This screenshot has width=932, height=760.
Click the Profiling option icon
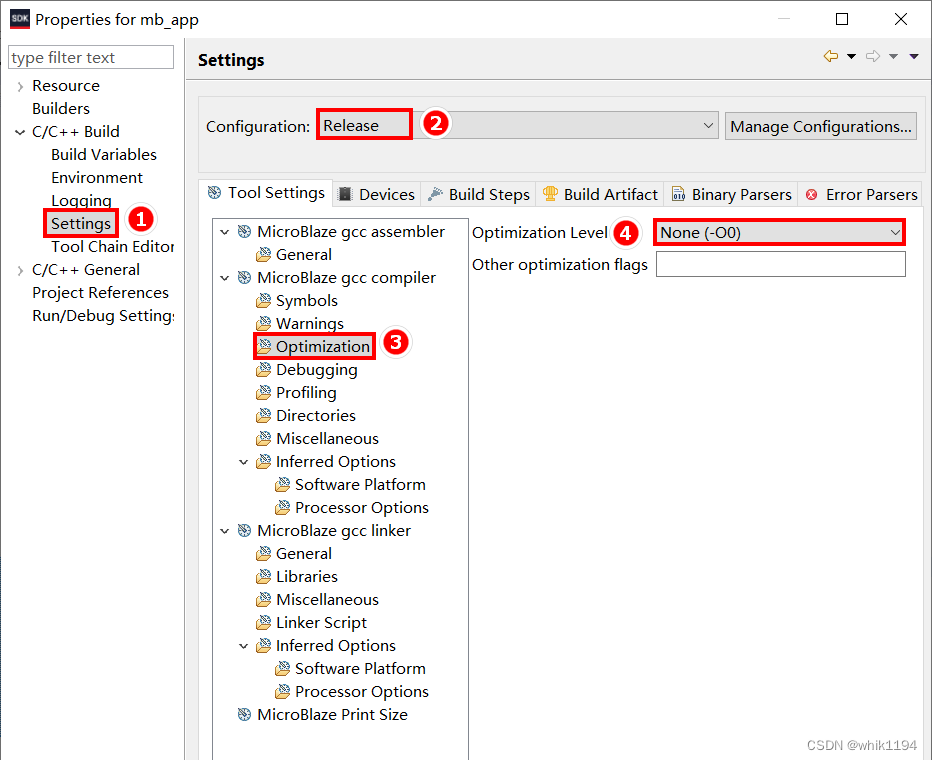click(x=263, y=393)
